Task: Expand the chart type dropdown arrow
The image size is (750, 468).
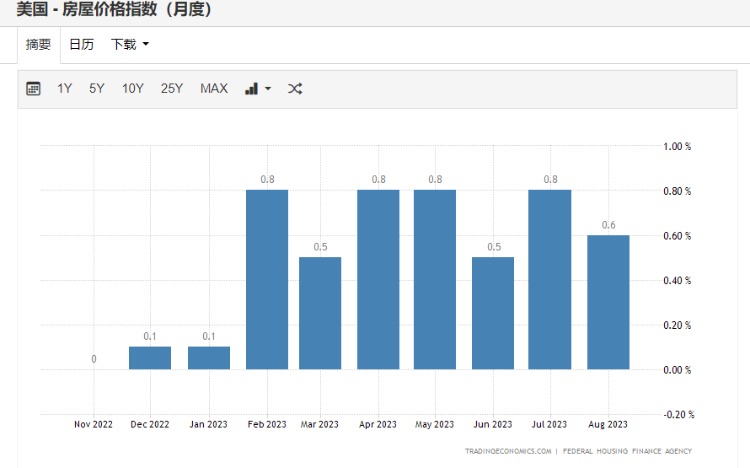Action: click(x=268, y=89)
